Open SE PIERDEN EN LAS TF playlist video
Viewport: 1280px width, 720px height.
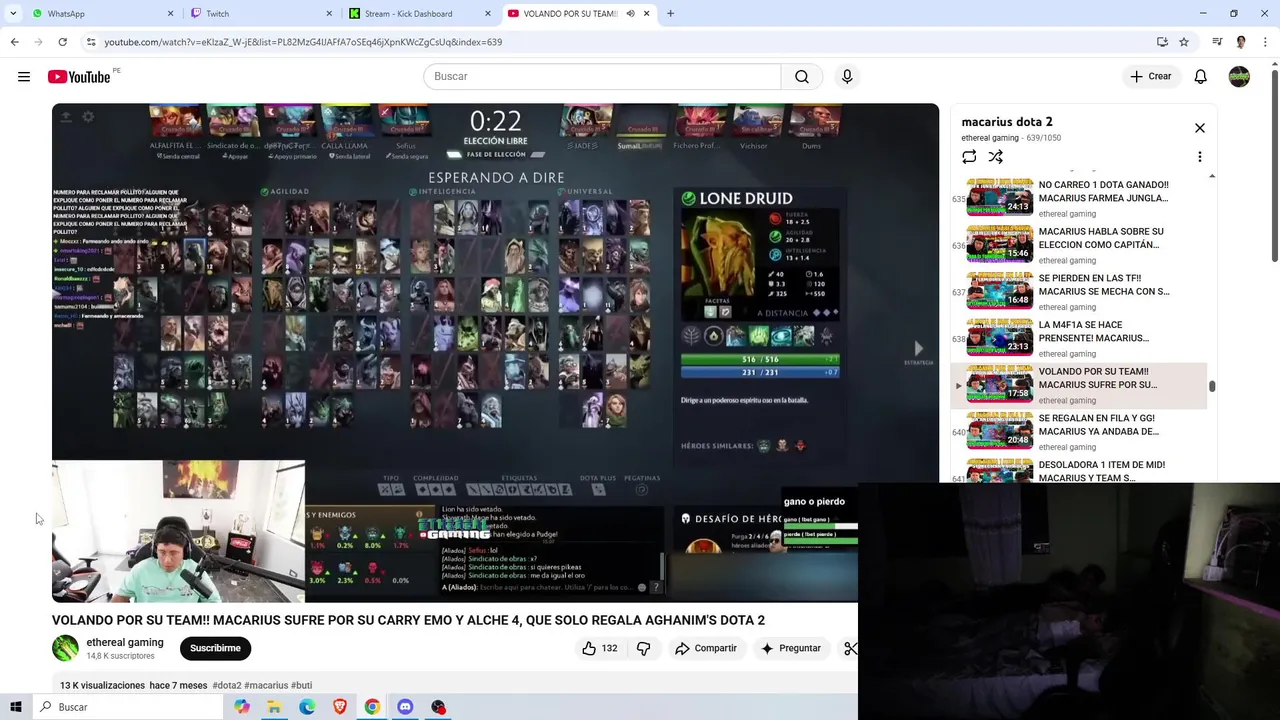pos(1080,290)
